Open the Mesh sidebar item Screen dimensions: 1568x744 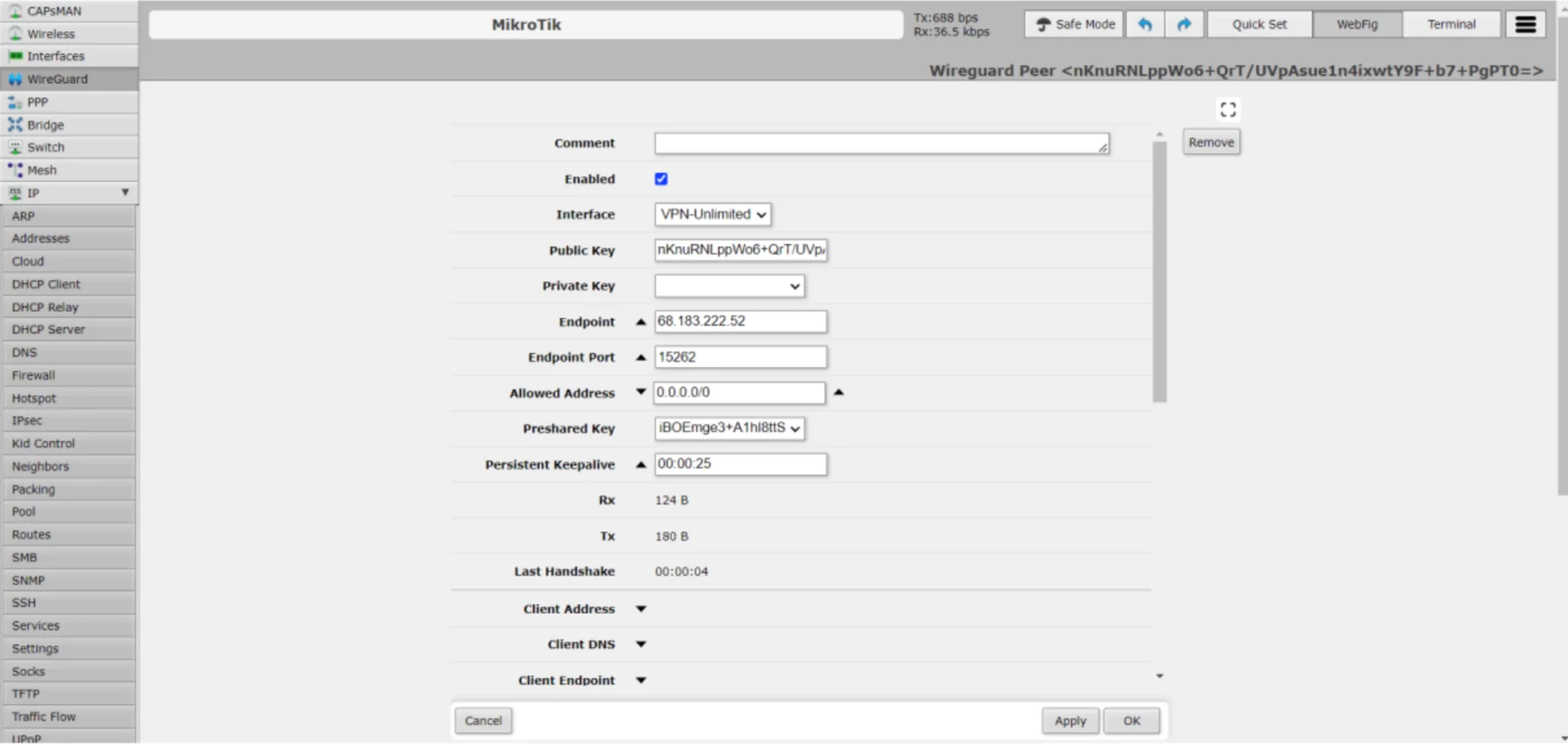tap(42, 170)
